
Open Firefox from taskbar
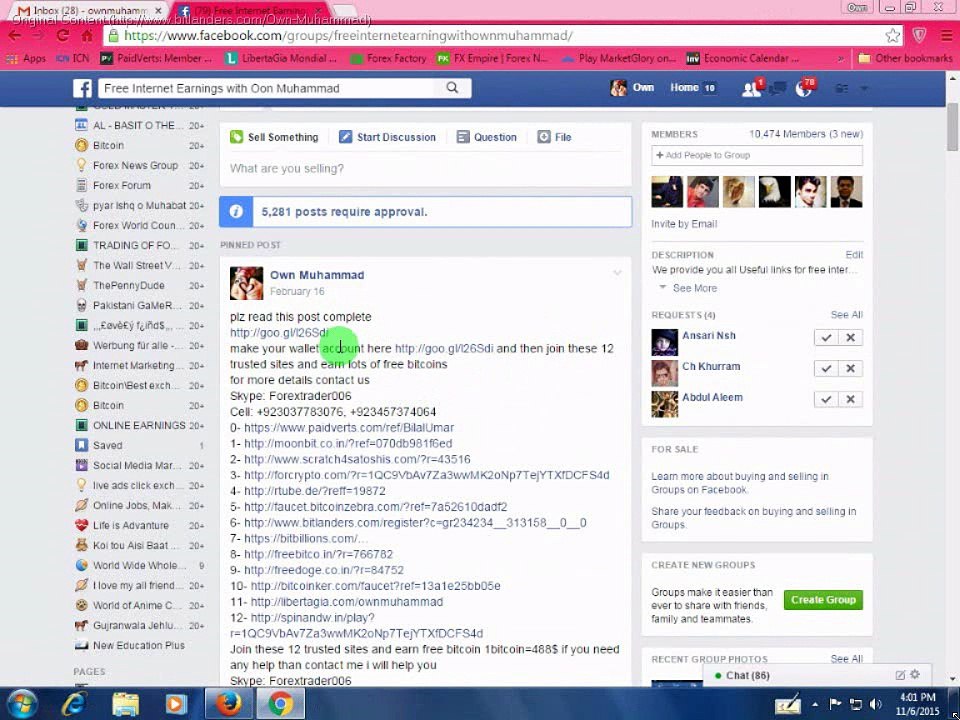(x=228, y=704)
